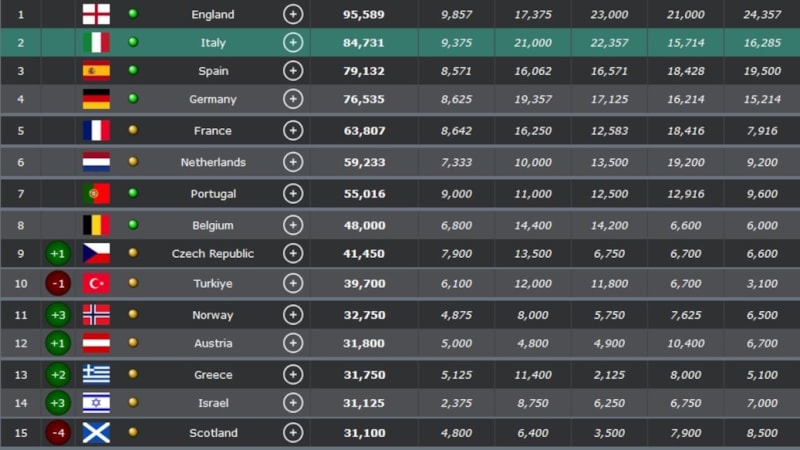This screenshot has width=800, height=450.
Task: Click the Italy flag icon
Action: click(x=96, y=42)
